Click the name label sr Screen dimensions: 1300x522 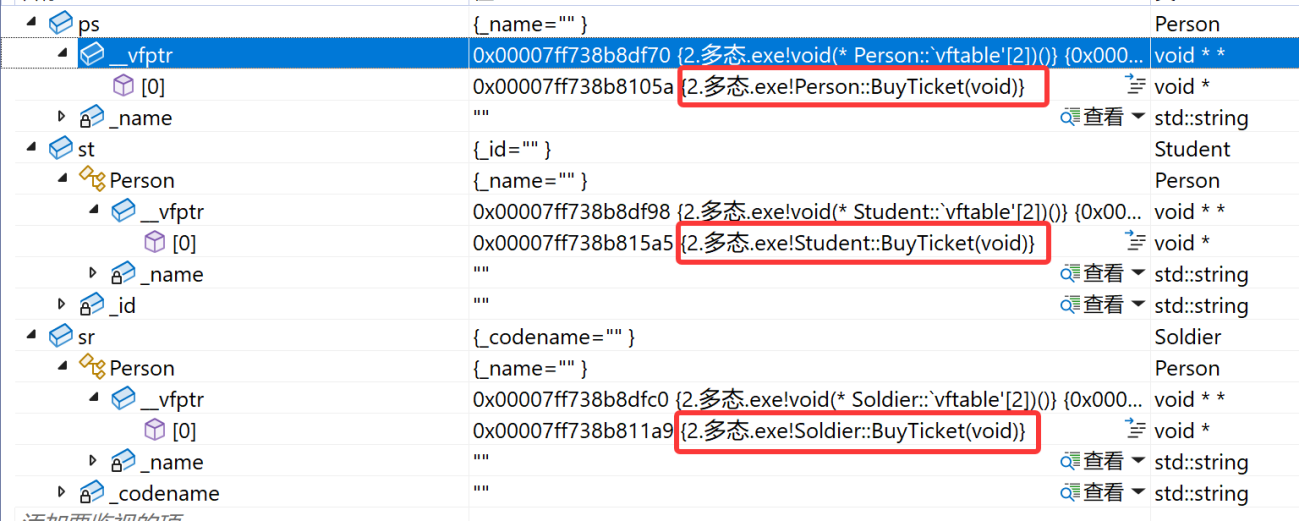click(86, 337)
